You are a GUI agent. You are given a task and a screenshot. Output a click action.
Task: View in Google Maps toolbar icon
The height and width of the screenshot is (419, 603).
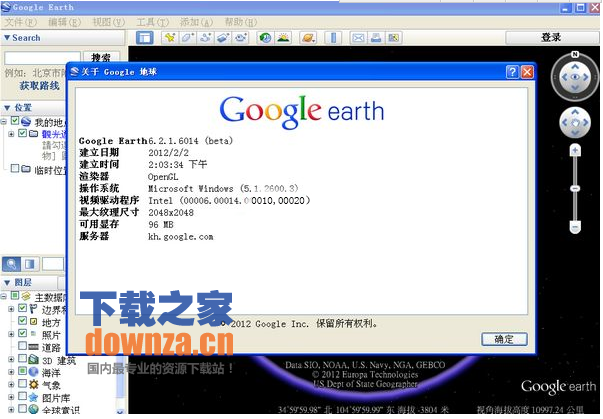[394, 38]
